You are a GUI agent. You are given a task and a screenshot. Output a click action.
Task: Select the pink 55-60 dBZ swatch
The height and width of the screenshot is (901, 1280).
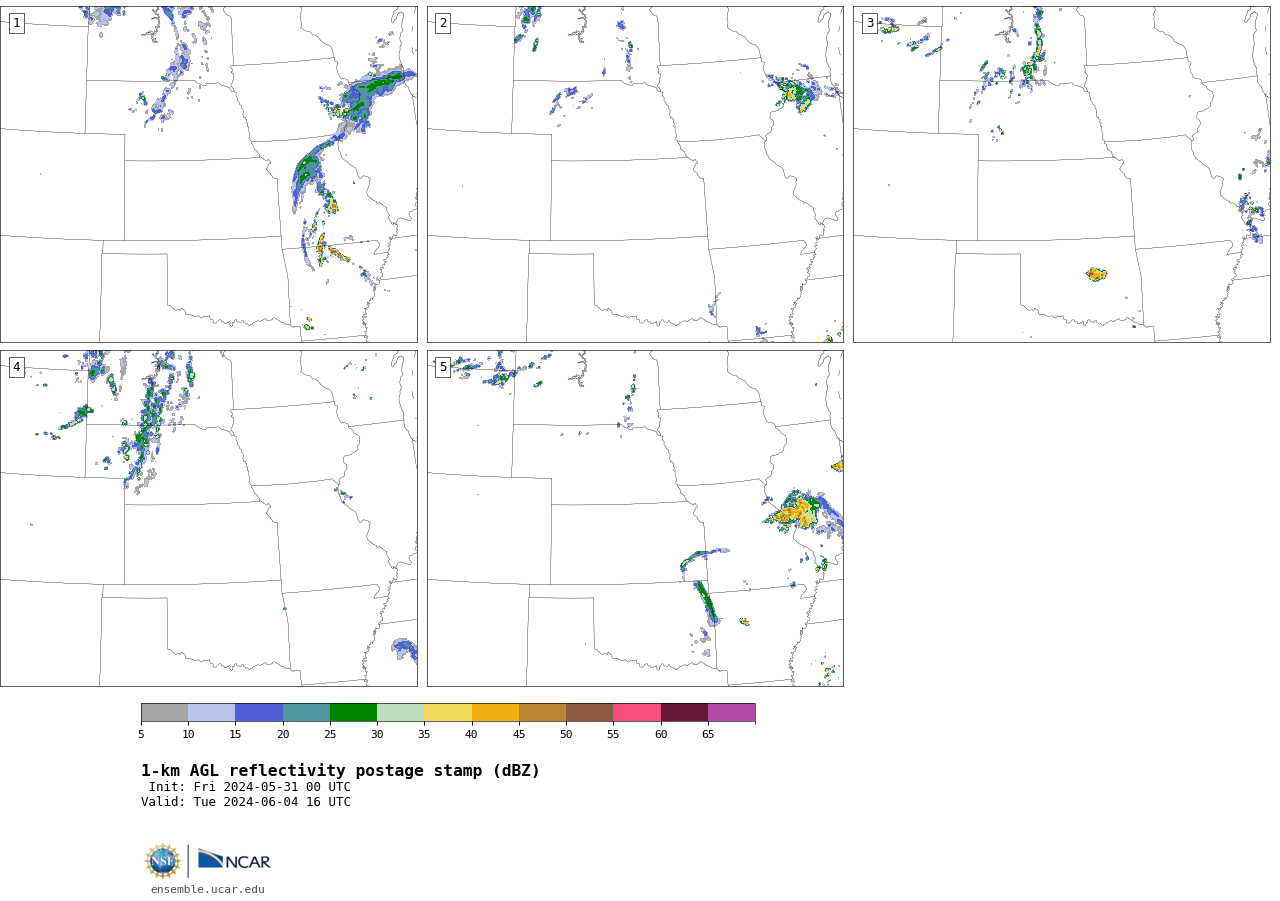click(637, 712)
